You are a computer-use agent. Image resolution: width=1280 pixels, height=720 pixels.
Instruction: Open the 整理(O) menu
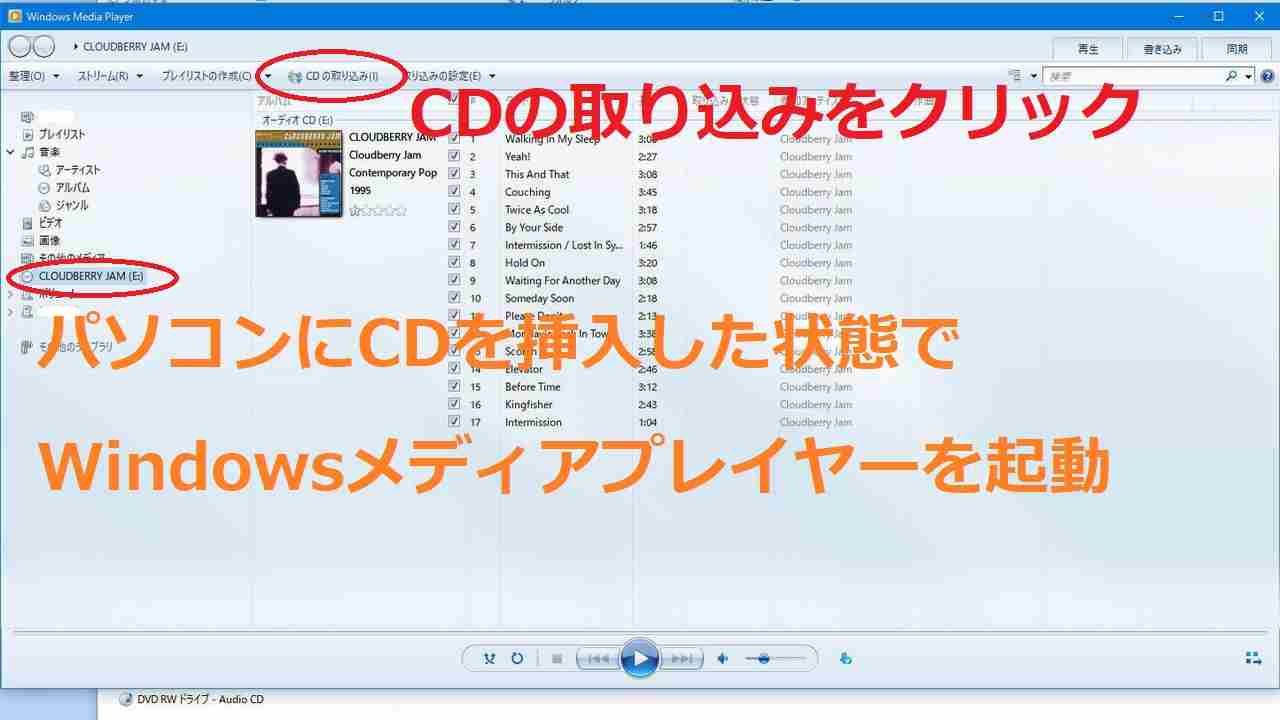pyautogui.click(x=34, y=76)
